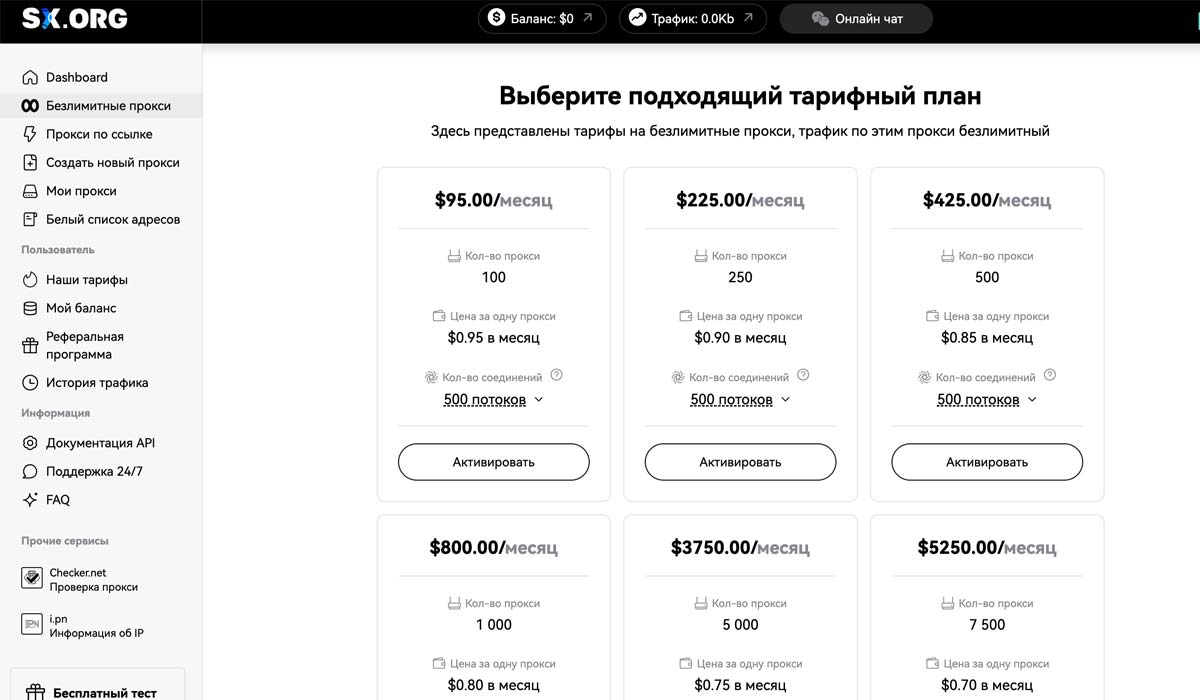Viewport: 1200px width, 700px height.
Task: Open 'Документация API' sidebar item
Action: coord(100,443)
